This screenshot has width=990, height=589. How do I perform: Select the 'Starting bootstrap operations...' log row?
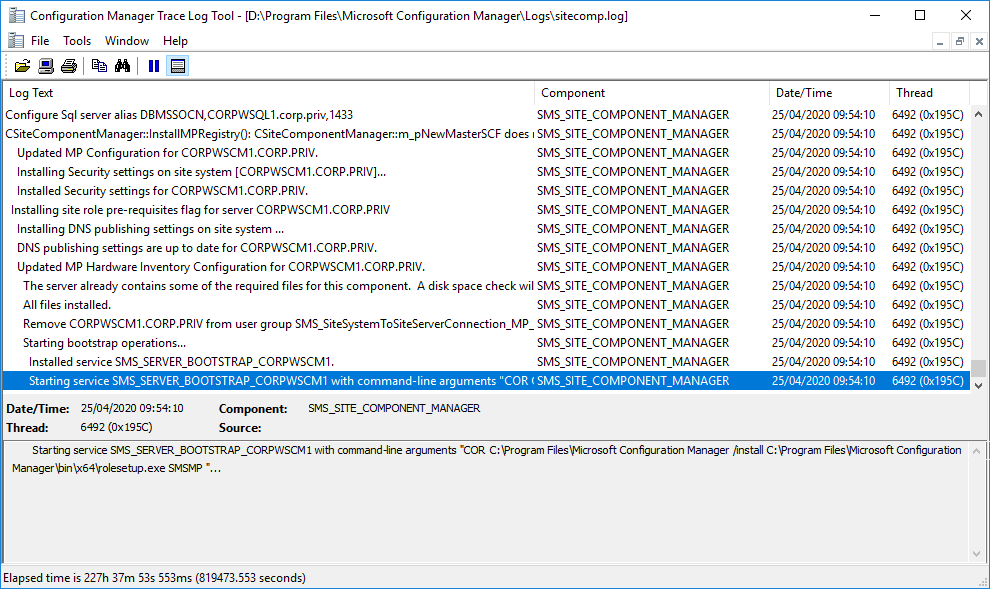pyautogui.click(x=104, y=343)
